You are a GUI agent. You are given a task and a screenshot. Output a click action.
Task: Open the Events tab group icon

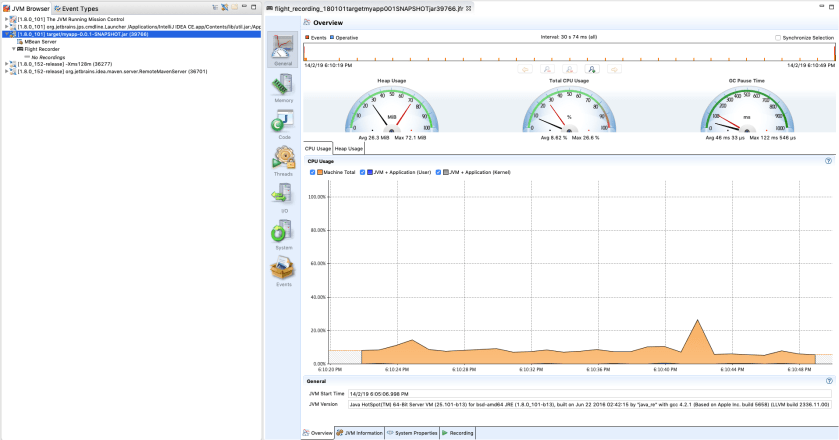[x=283, y=270]
